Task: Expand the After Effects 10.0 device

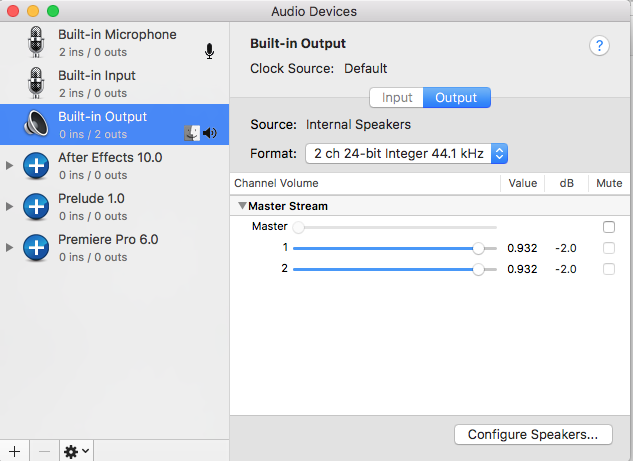Action: click(x=10, y=165)
